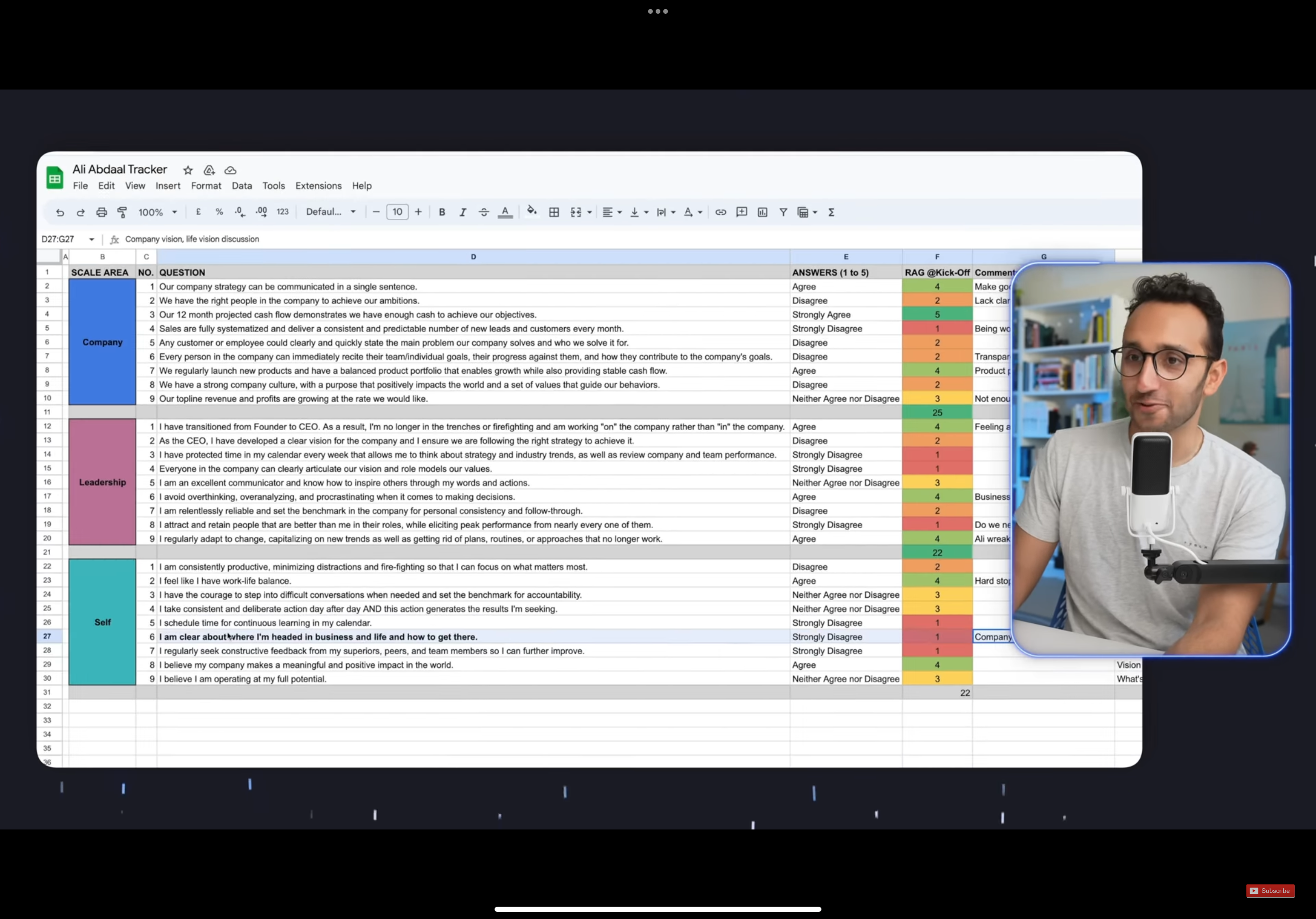Image resolution: width=1316 pixels, height=919 pixels.
Task: Toggle italic formatting
Action: (x=462, y=212)
